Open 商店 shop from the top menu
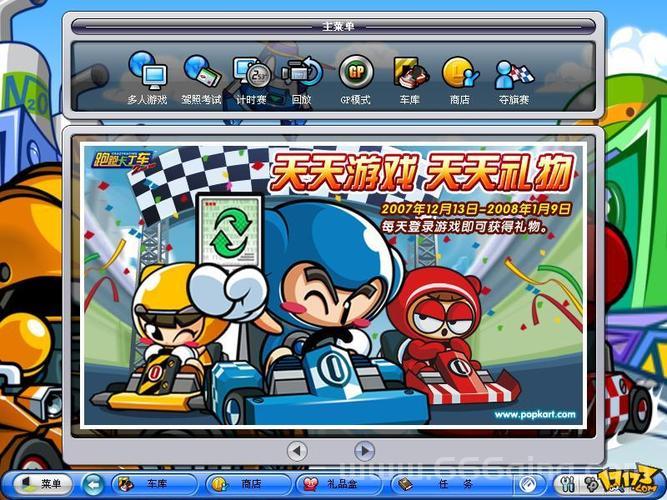Viewport: 667px width, 500px height. pos(460,80)
